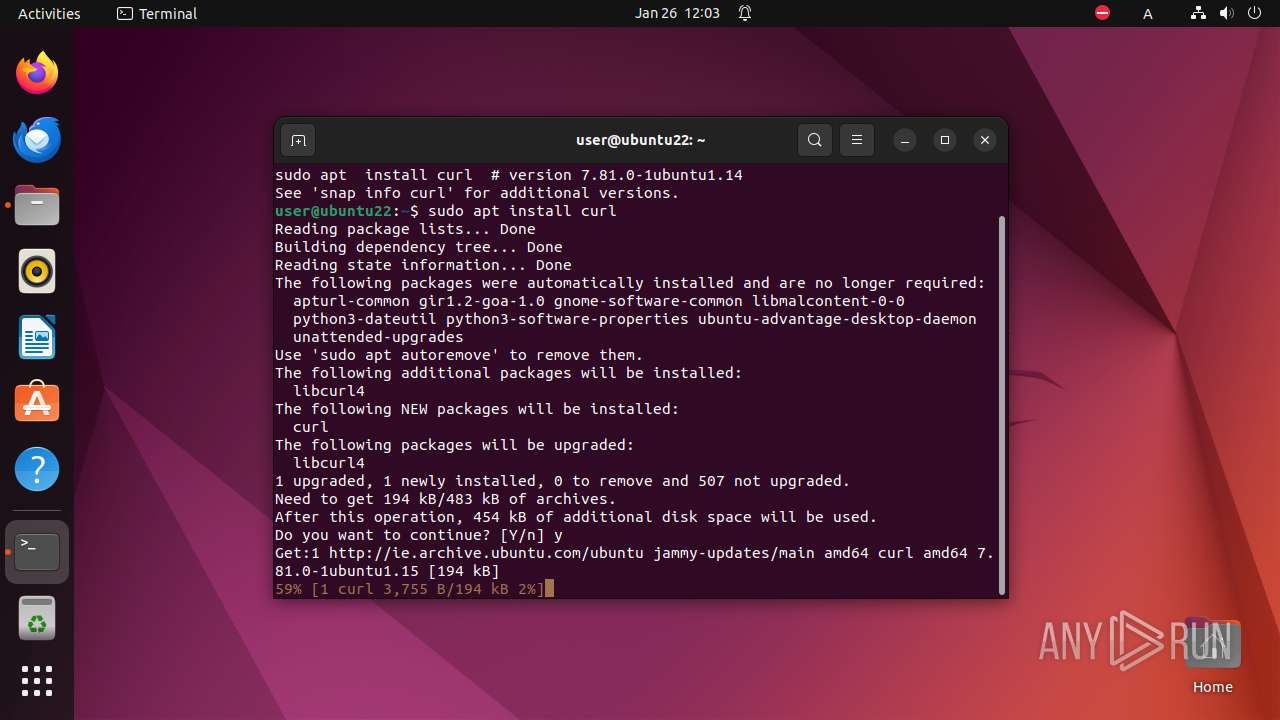
Task: Click the network status icon
Action: tap(1198, 13)
